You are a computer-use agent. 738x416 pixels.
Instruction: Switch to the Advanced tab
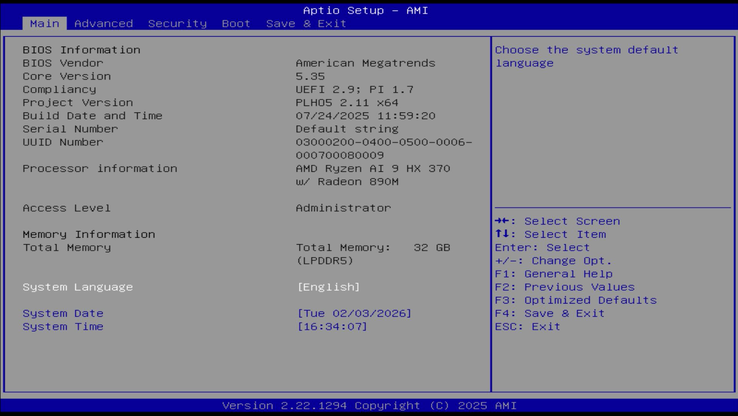point(103,23)
